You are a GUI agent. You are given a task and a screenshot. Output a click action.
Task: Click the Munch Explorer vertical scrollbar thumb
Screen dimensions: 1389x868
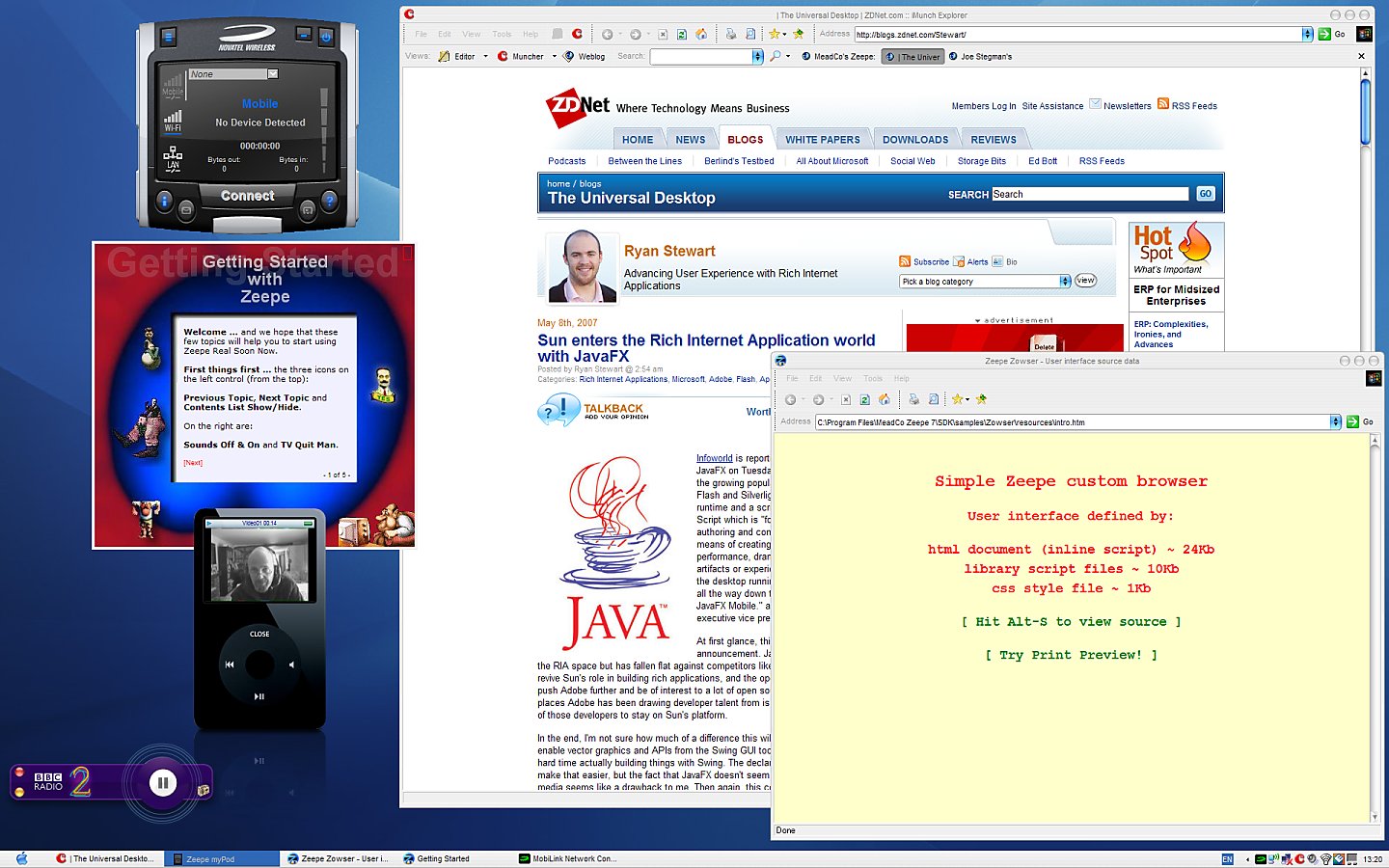(x=1365, y=114)
